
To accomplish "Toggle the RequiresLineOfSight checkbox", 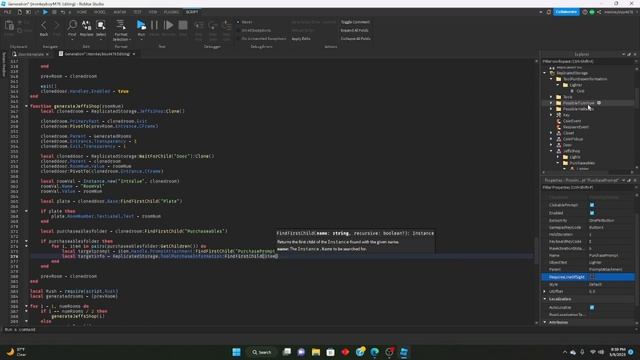I will point(592,277).
